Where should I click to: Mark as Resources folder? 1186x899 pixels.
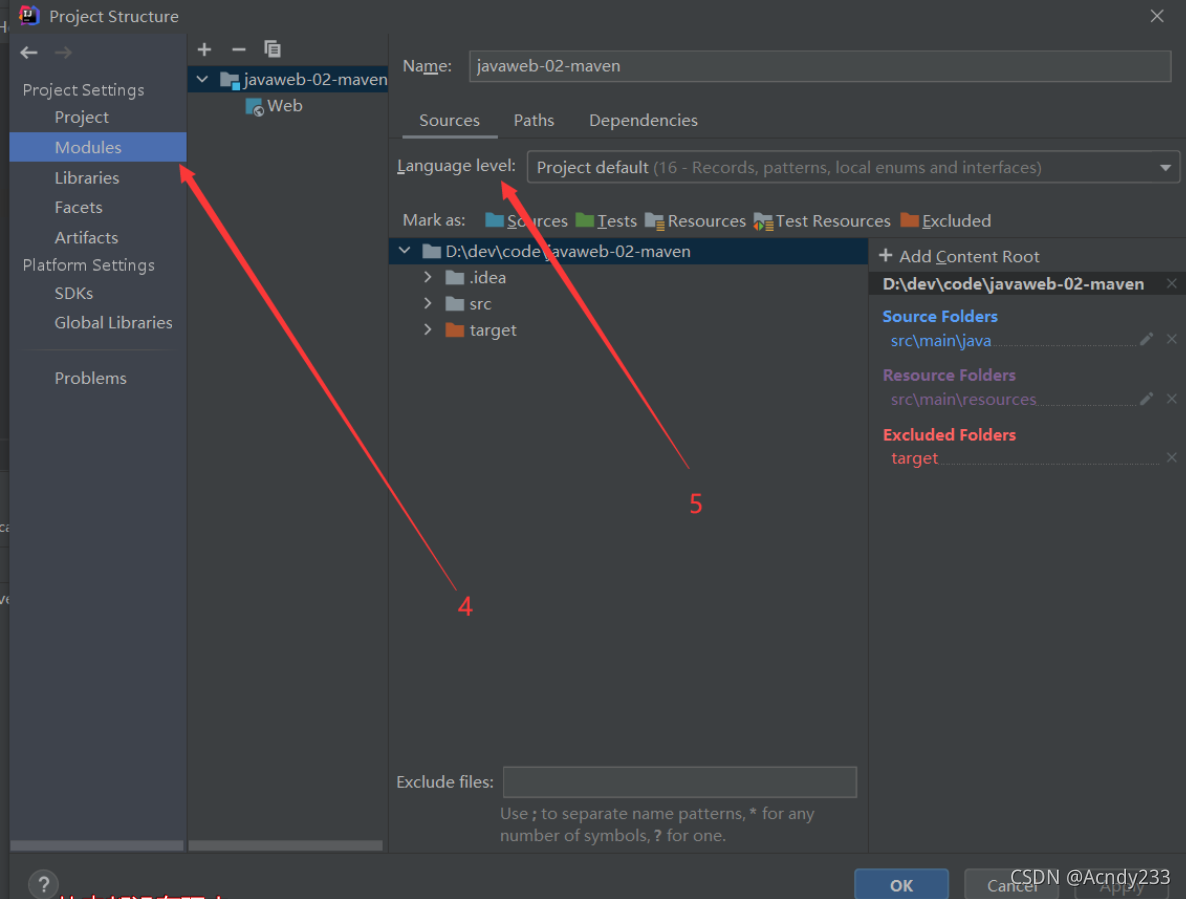[695, 221]
